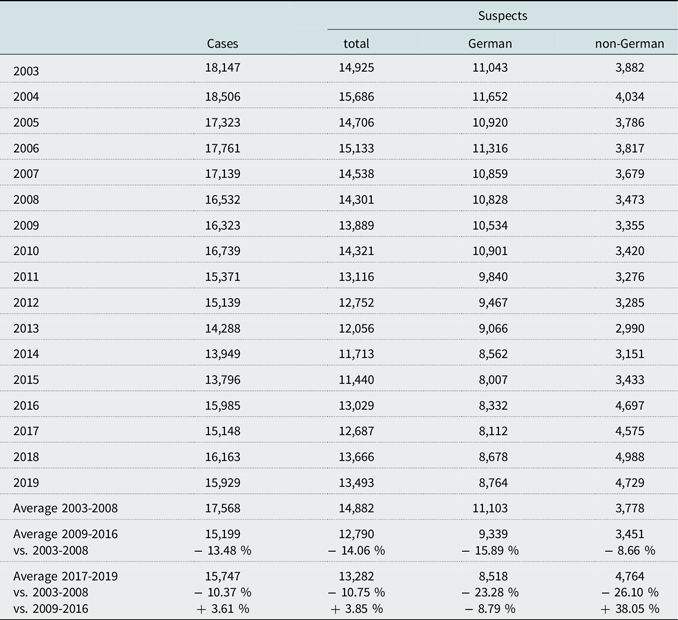
Task: Select the total column header
Action: point(356,44)
